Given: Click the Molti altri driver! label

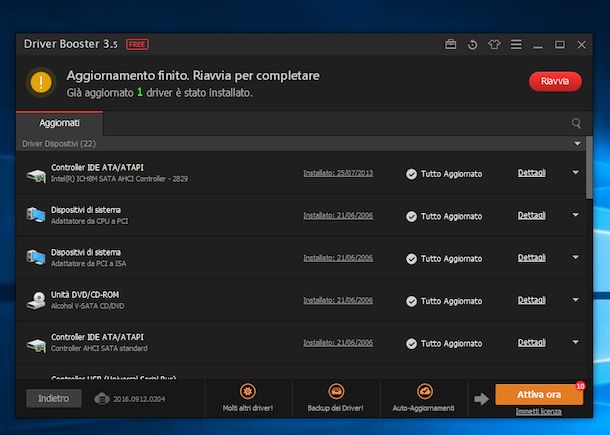Looking at the screenshot, I should point(248,408).
